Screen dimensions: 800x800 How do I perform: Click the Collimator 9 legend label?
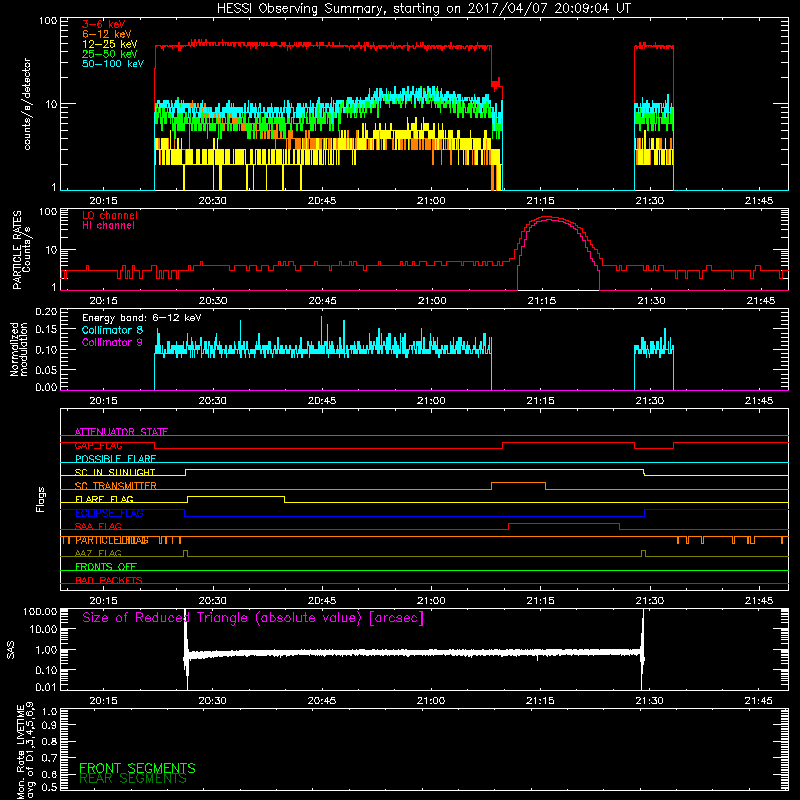coord(112,342)
